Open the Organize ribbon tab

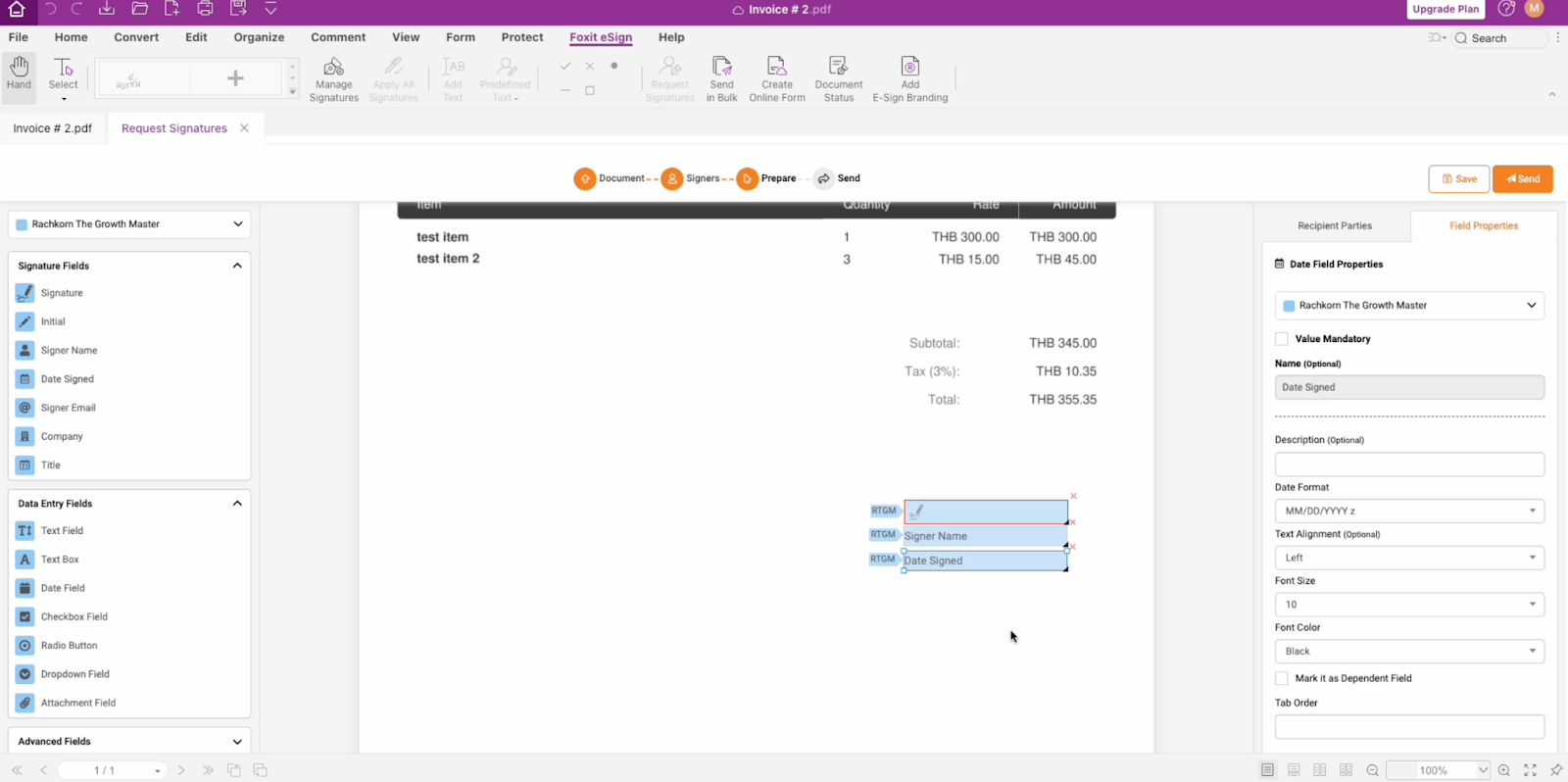(x=259, y=37)
